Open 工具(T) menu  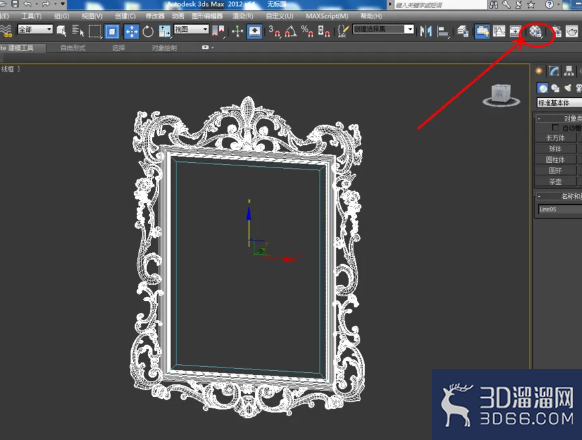click(31, 16)
